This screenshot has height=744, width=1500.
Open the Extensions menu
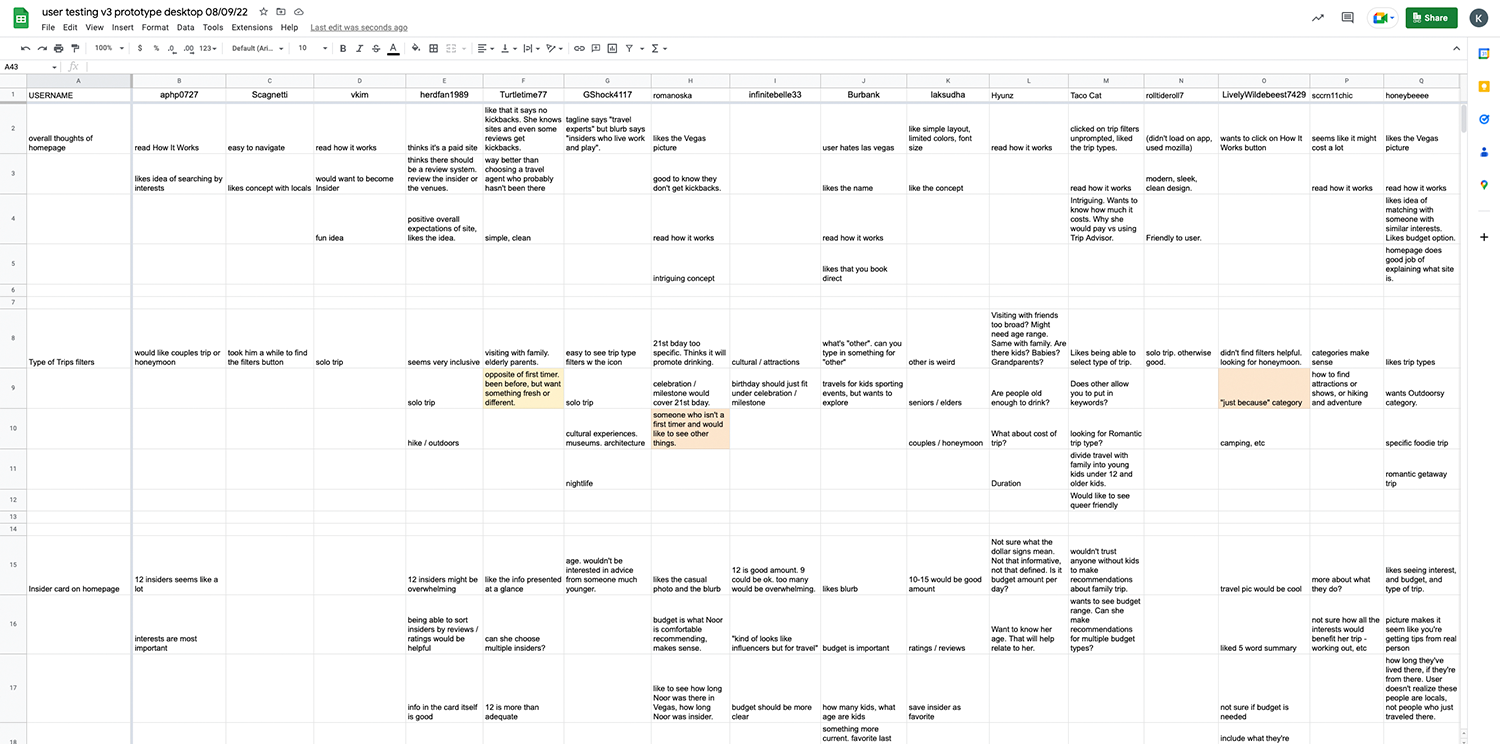click(251, 28)
